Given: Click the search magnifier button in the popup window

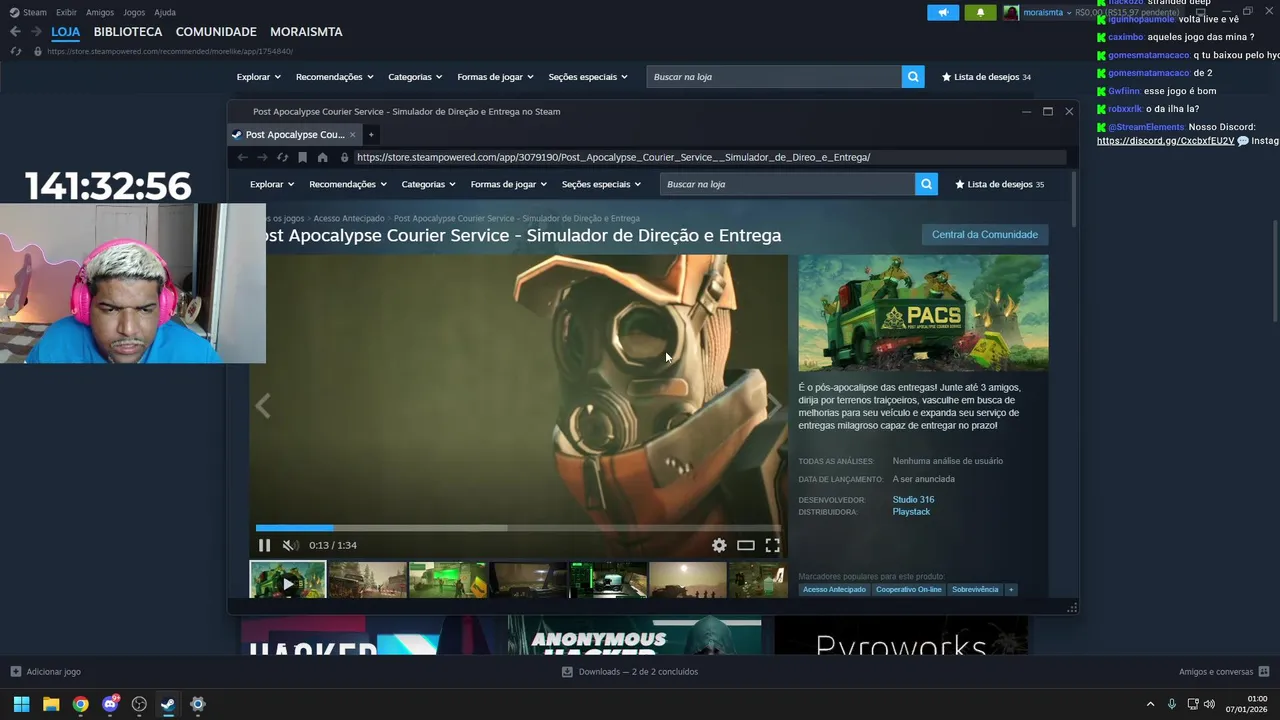Looking at the screenshot, I should tap(927, 184).
